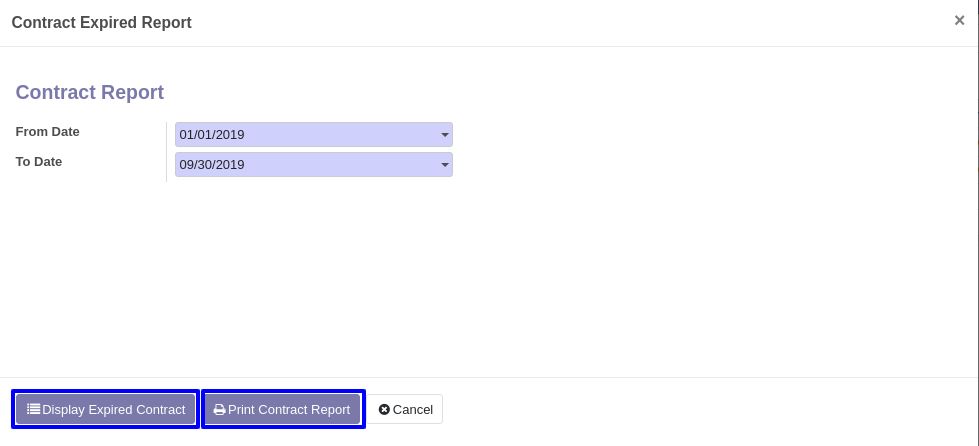The width and height of the screenshot is (979, 446).
Task: Click the empty white area of the dialog body
Action: tap(490, 275)
